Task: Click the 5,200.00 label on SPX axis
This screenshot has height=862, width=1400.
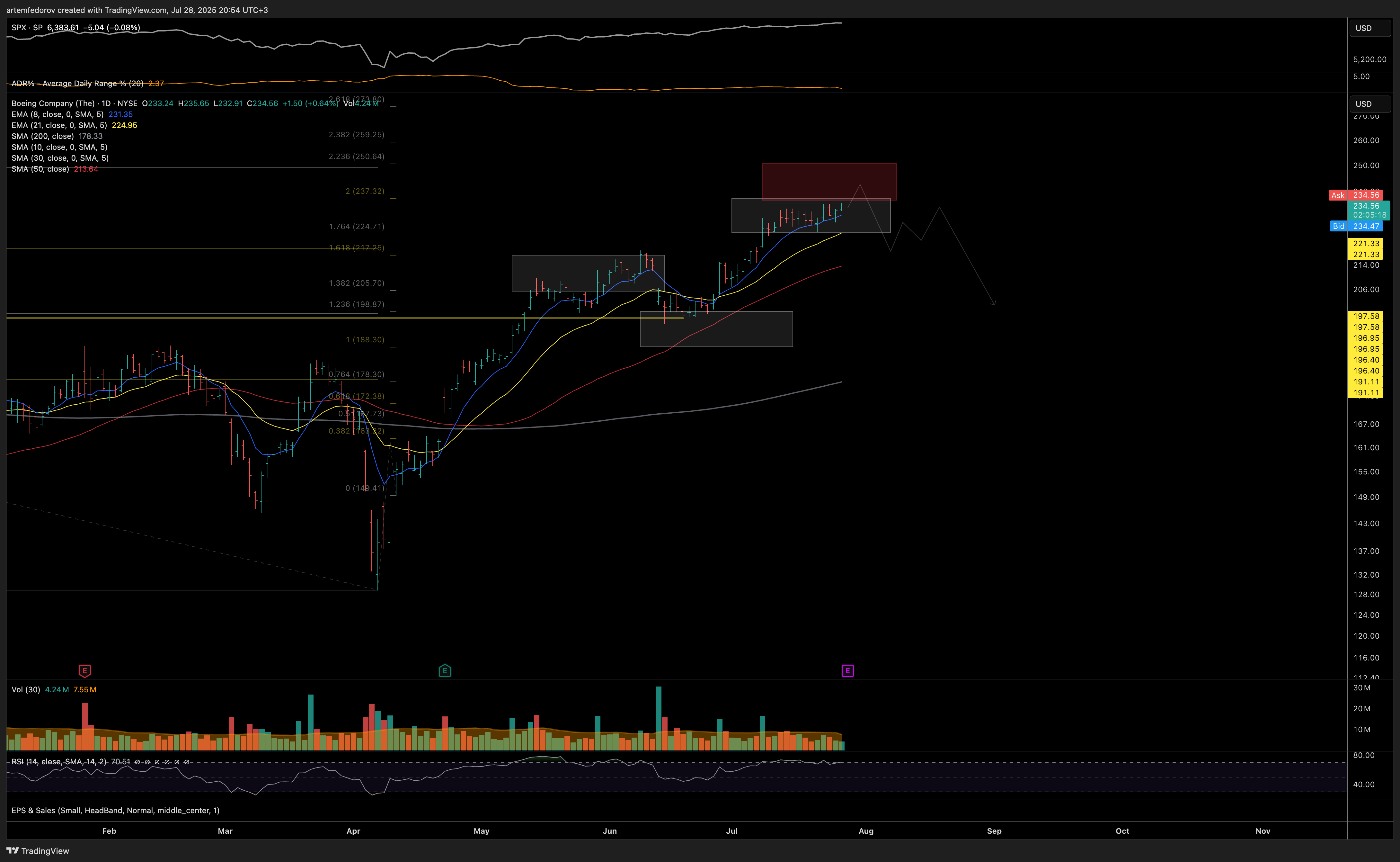Action: tap(1370, 59)
